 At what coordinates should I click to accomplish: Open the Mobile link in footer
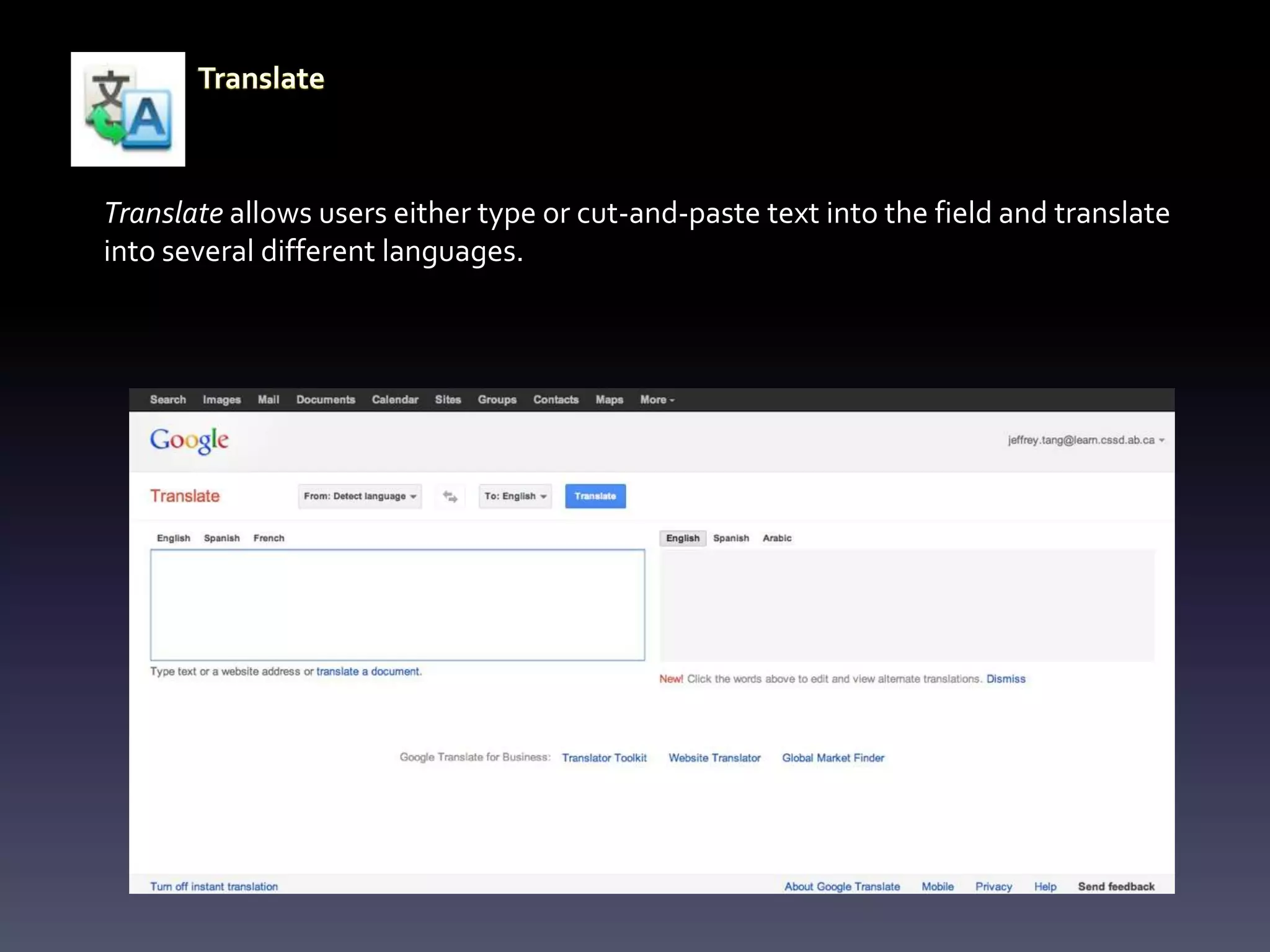[x=938, y=886]
